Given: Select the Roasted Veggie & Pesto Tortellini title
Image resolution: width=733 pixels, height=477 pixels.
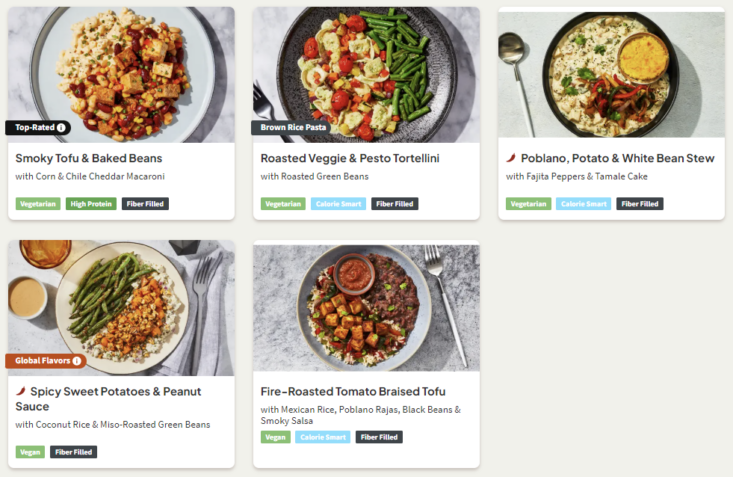Looking at the screenshot, I should [x=350, y=158].
